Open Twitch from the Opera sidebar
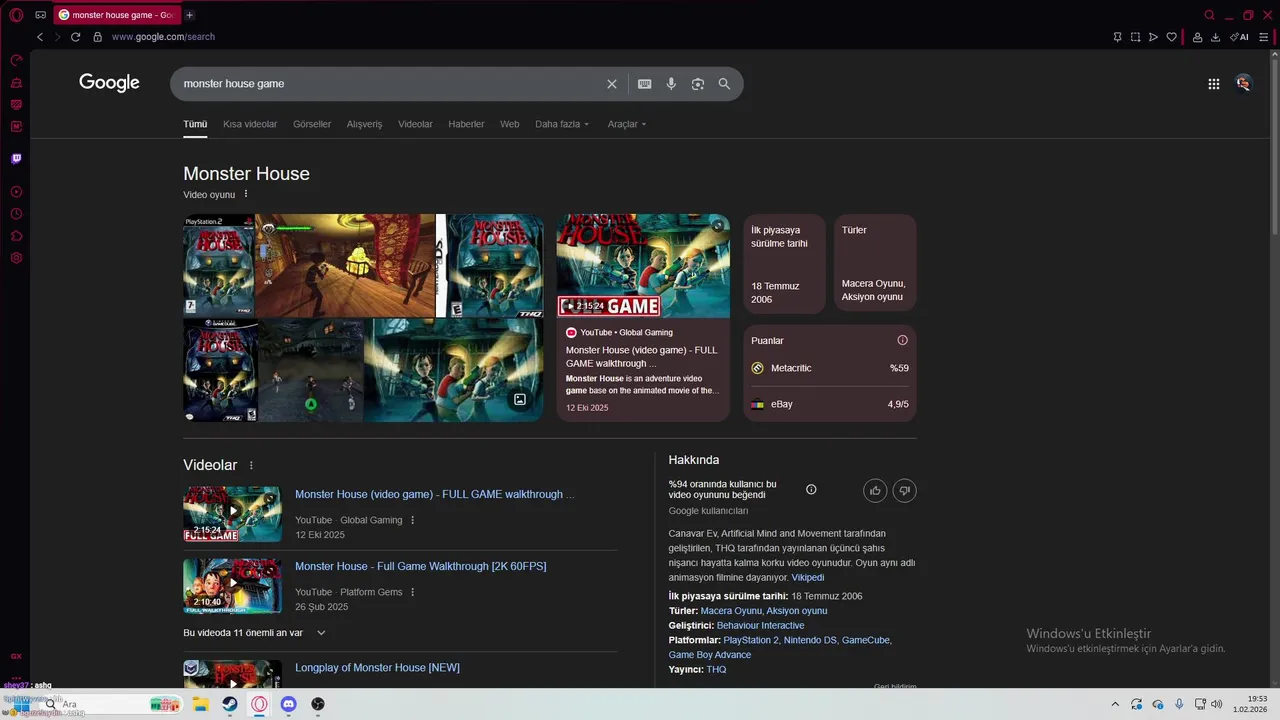Image resolution: width=1280 pixels, height=720 pixels. tap(16, 158)
